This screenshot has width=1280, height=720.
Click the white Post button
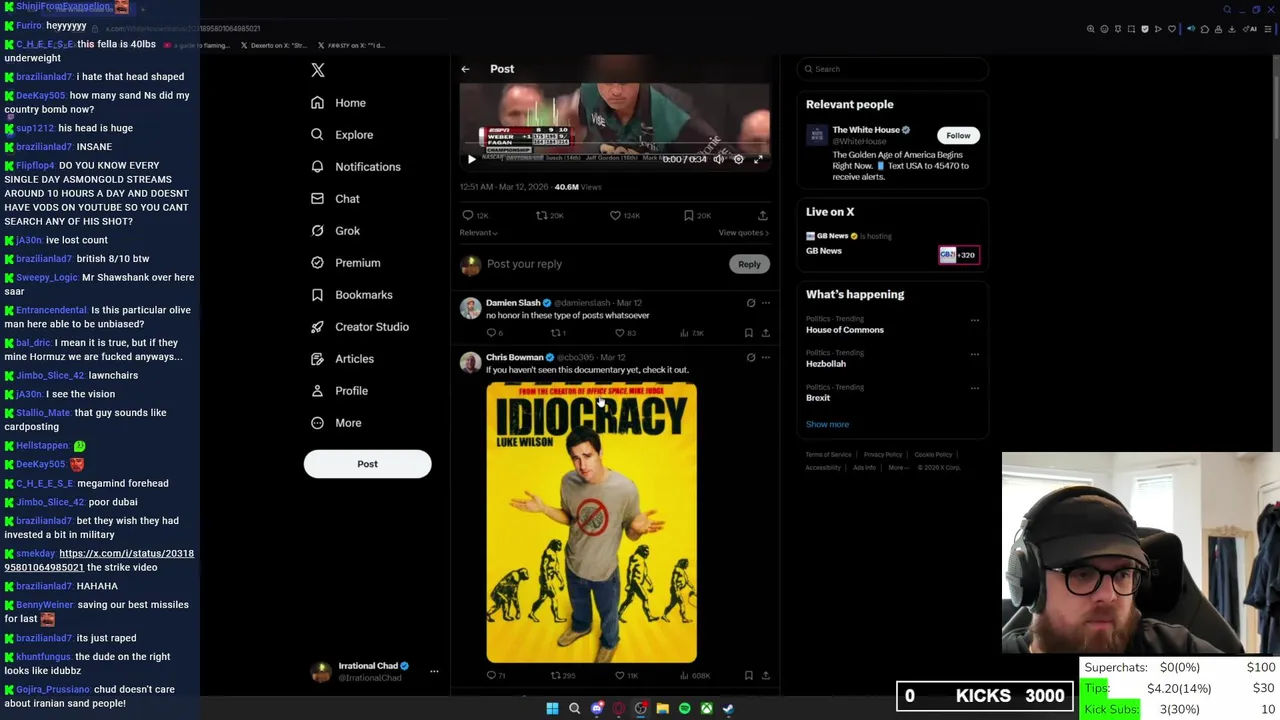[367, 464]
